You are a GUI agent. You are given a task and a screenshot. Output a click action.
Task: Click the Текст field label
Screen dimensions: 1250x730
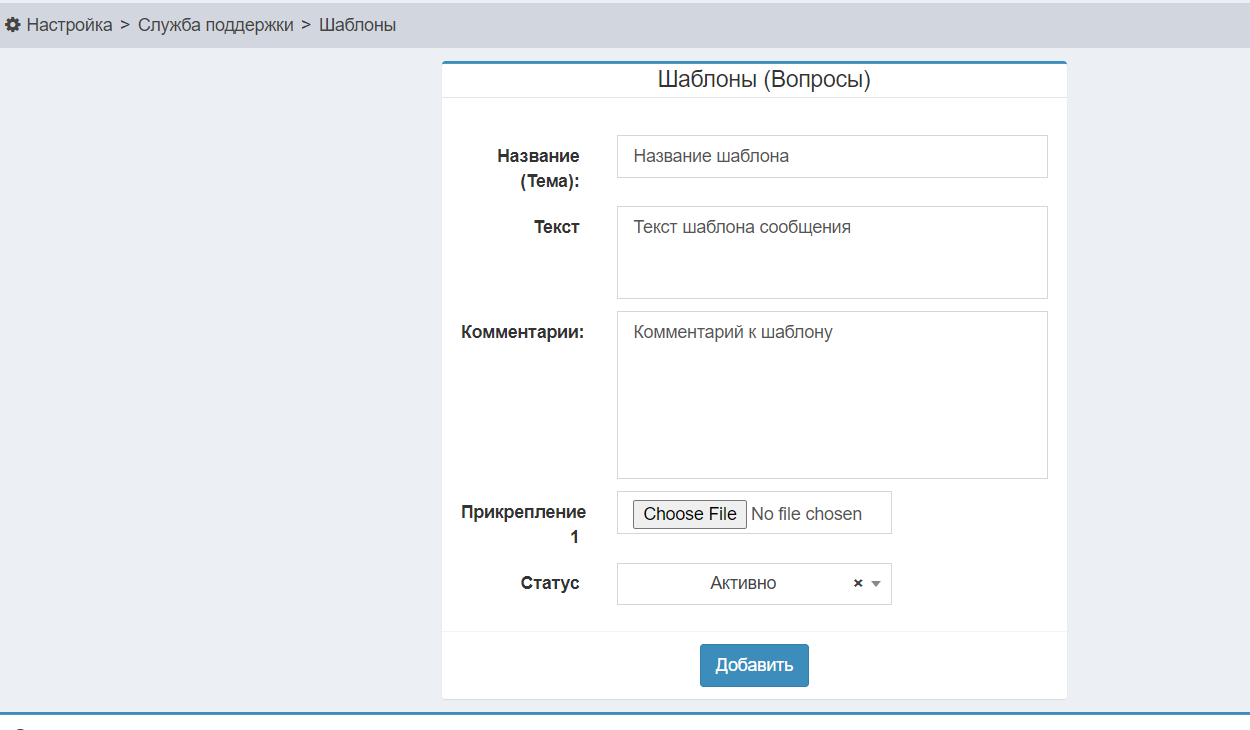(556, 227)
